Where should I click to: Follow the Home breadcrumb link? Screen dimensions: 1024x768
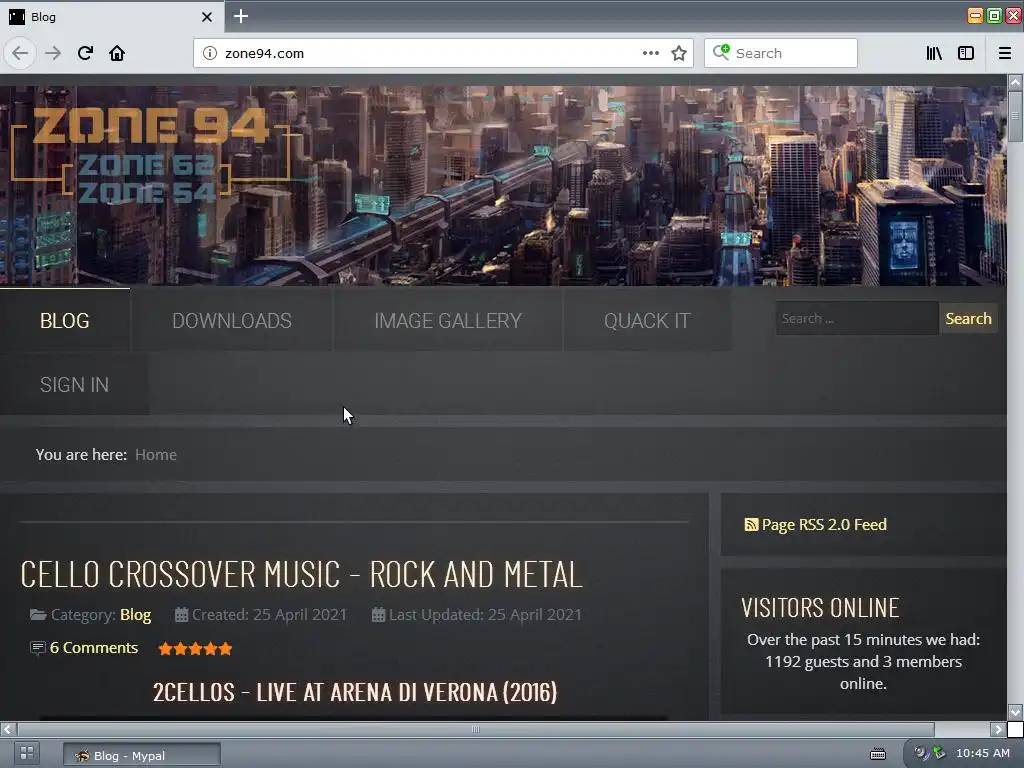pyautogui.click(x=155, y=455)
